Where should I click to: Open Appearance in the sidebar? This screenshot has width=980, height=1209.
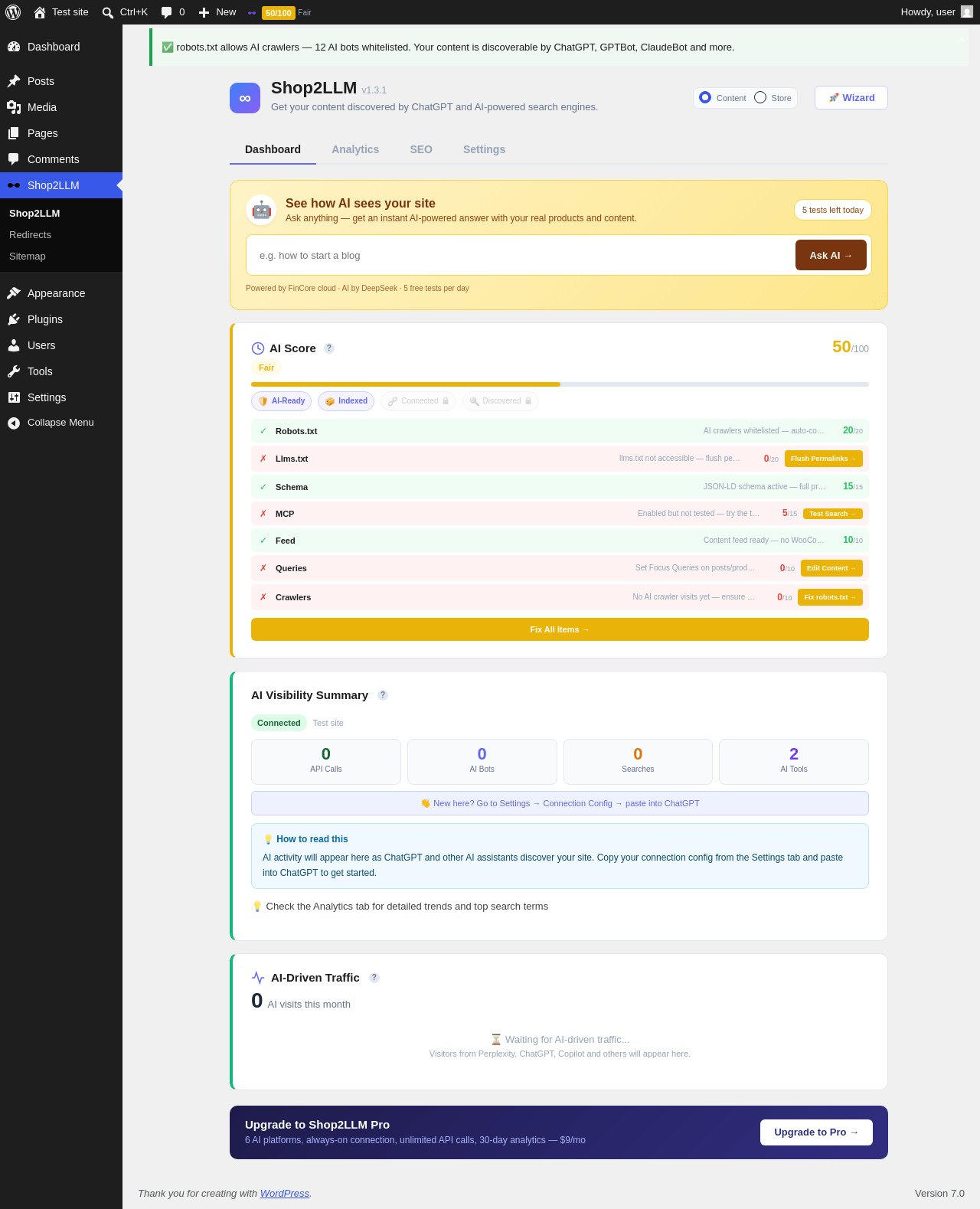pos(61,293)
